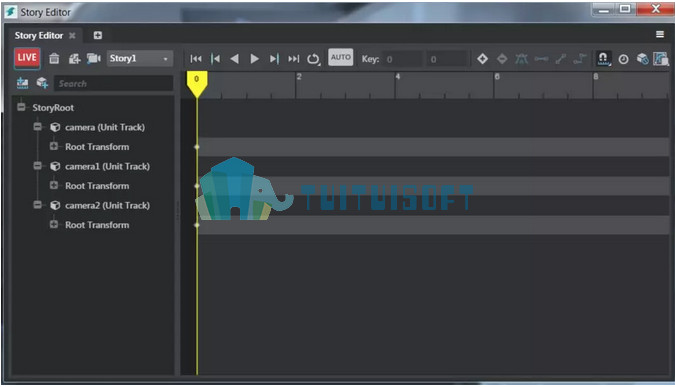Click the tangent handles icon after the diamonds

point(521,59)
